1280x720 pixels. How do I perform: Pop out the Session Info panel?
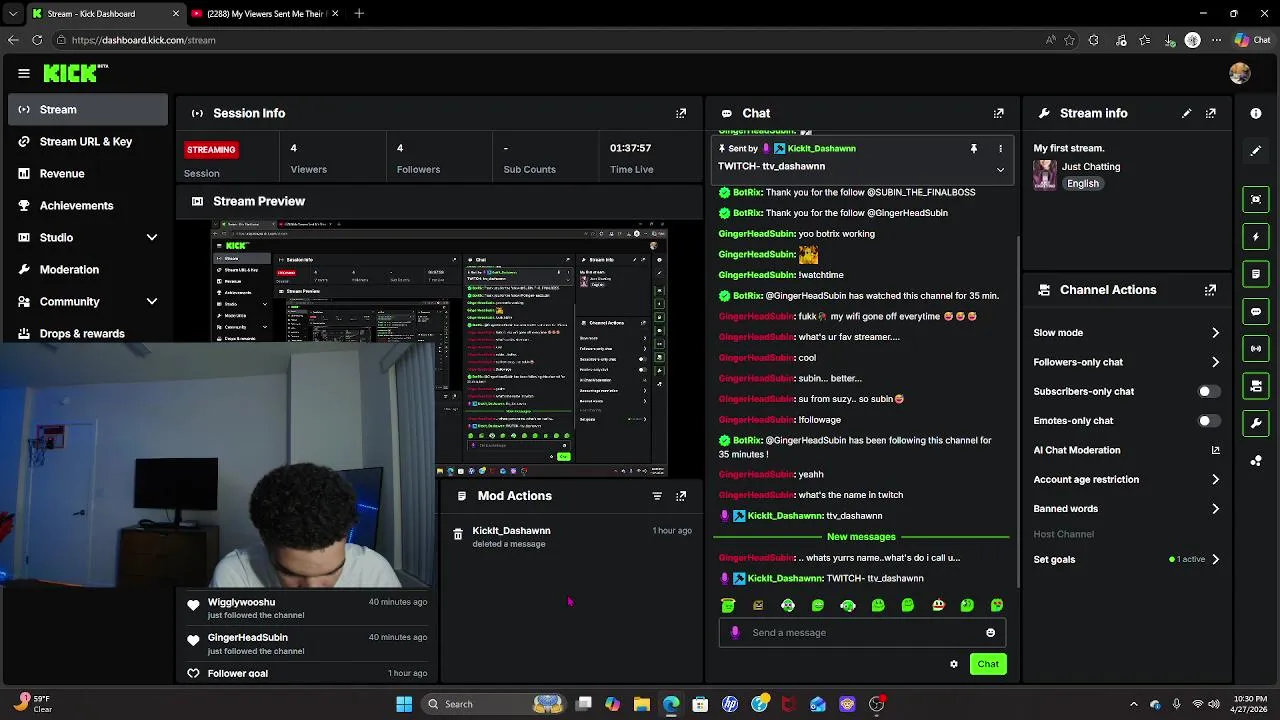click(x=681, y=114)
